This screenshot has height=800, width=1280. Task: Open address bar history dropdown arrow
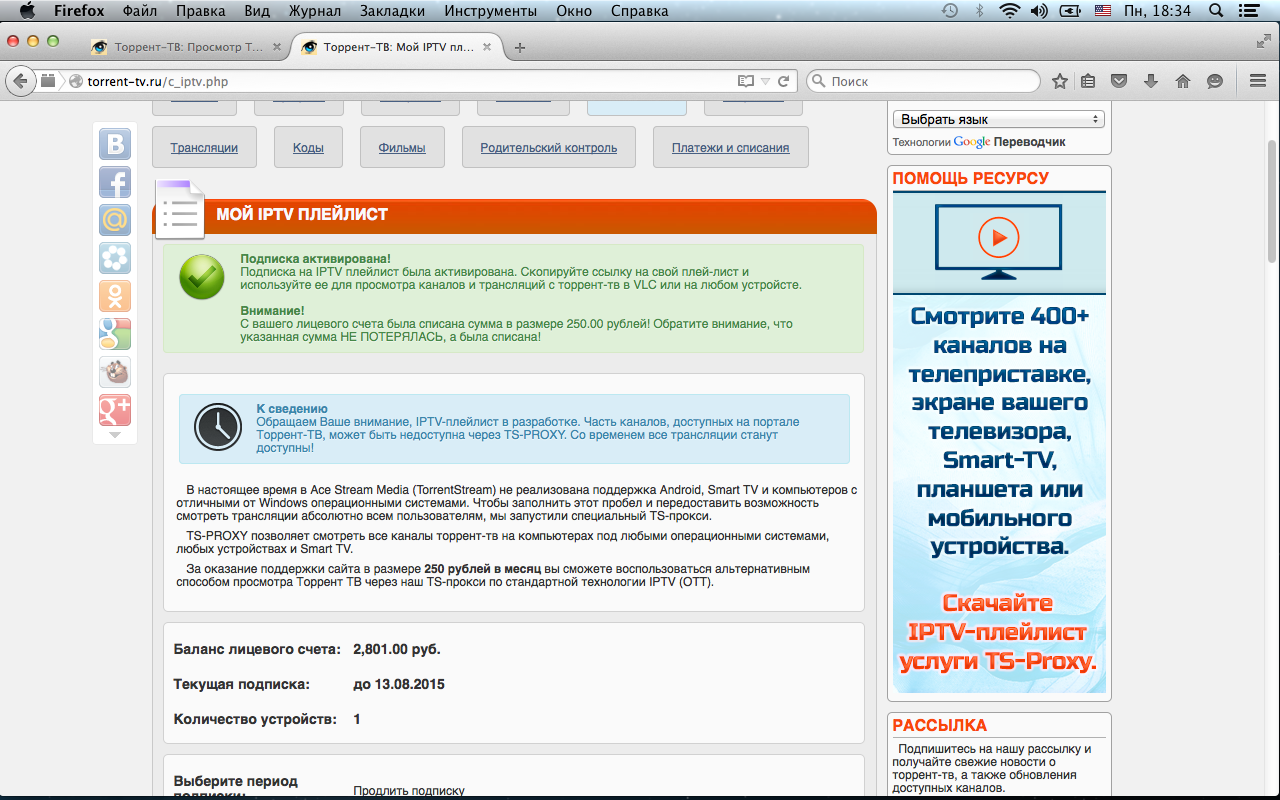pyautogui.click(x=766, y=81)
